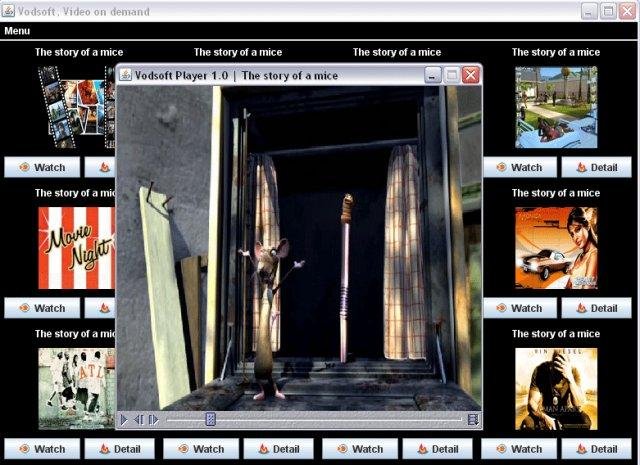Step one frame forward in the player

[153, 420]
